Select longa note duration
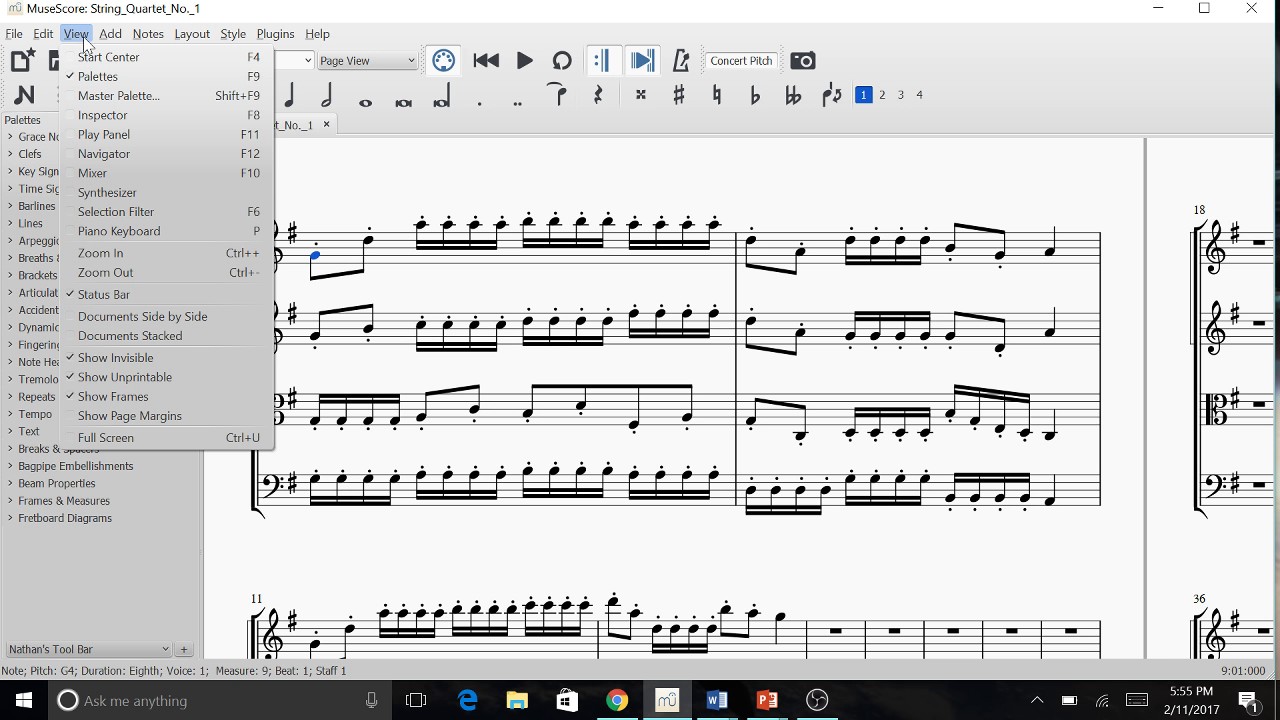This screenshot has width=1280, height=720. 442,97
